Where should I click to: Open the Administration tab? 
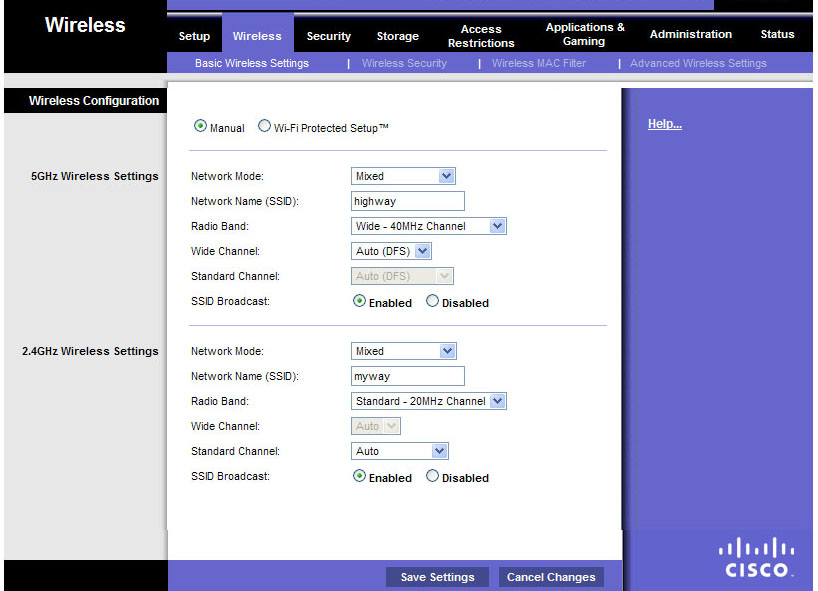click(x=691, y=34)
